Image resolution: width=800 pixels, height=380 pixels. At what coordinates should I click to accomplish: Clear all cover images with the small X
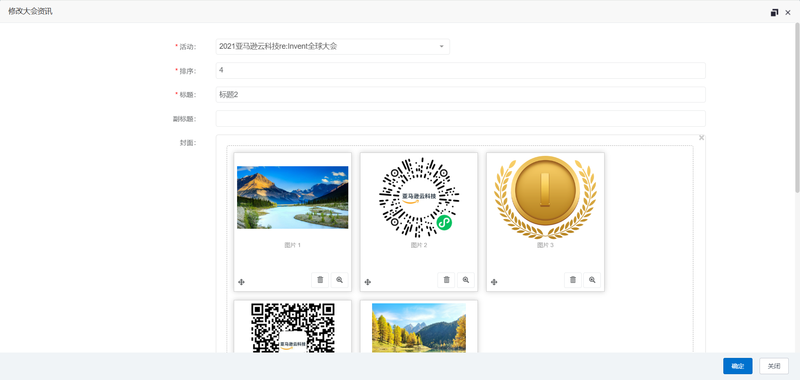(702, 138)
